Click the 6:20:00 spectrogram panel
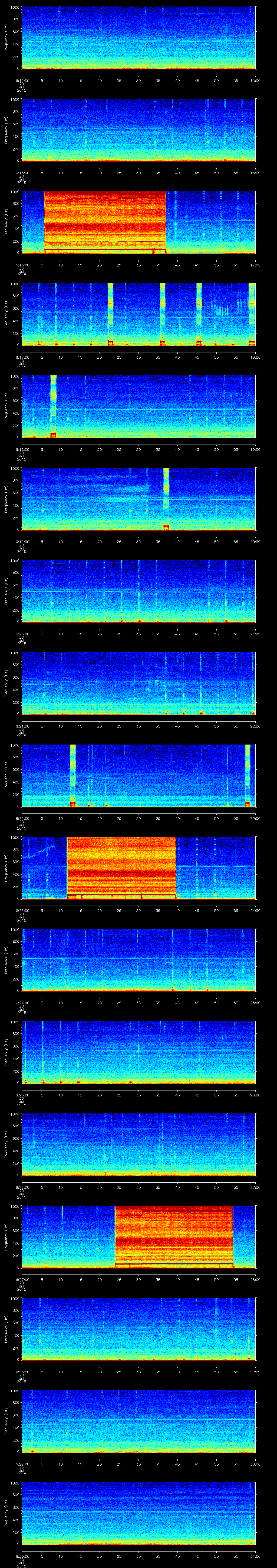The image size is (277, 1568). coord(138,591)
